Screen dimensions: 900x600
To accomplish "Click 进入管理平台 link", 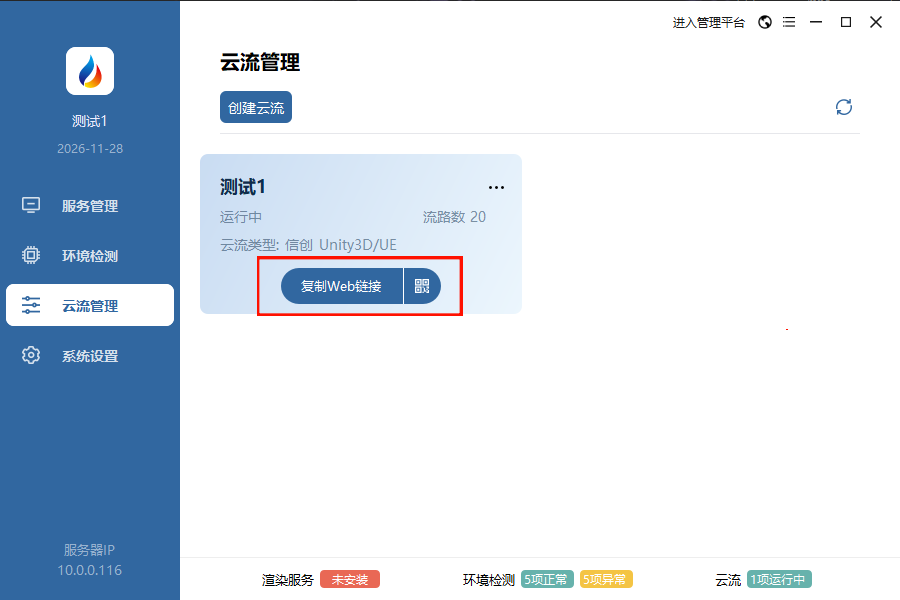I will click(709, 22).
